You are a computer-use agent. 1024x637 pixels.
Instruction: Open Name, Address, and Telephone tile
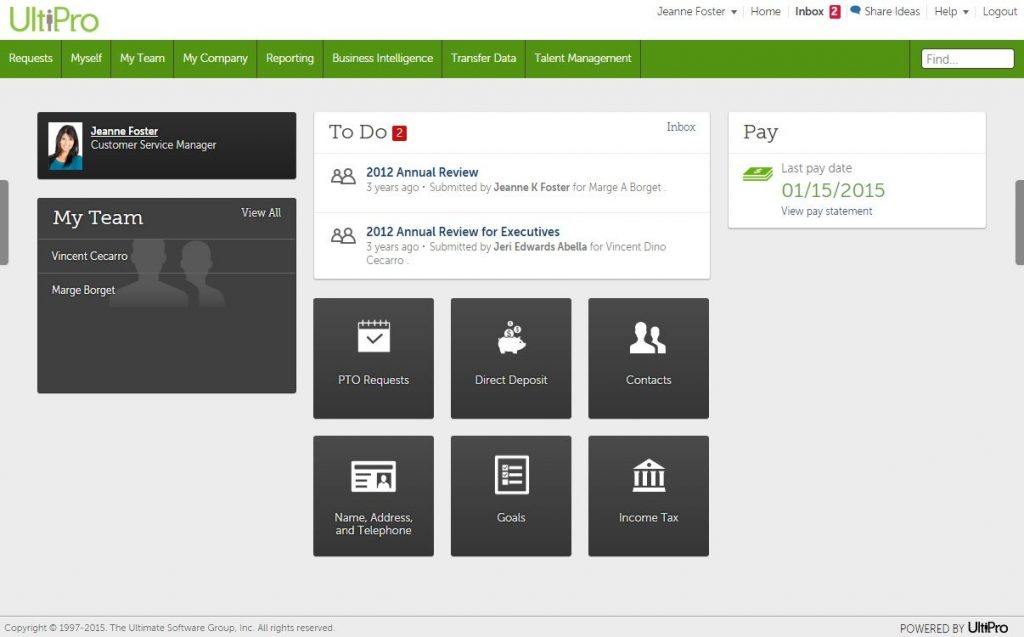pyautogui.click(x=373, y=495)
